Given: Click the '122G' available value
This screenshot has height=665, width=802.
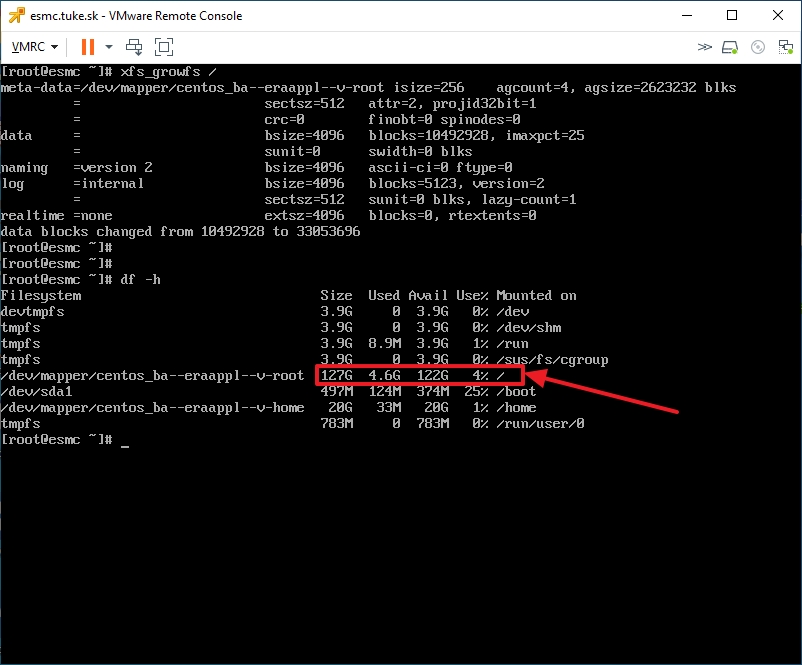Looking at the screenshot, I should (433, 375).
